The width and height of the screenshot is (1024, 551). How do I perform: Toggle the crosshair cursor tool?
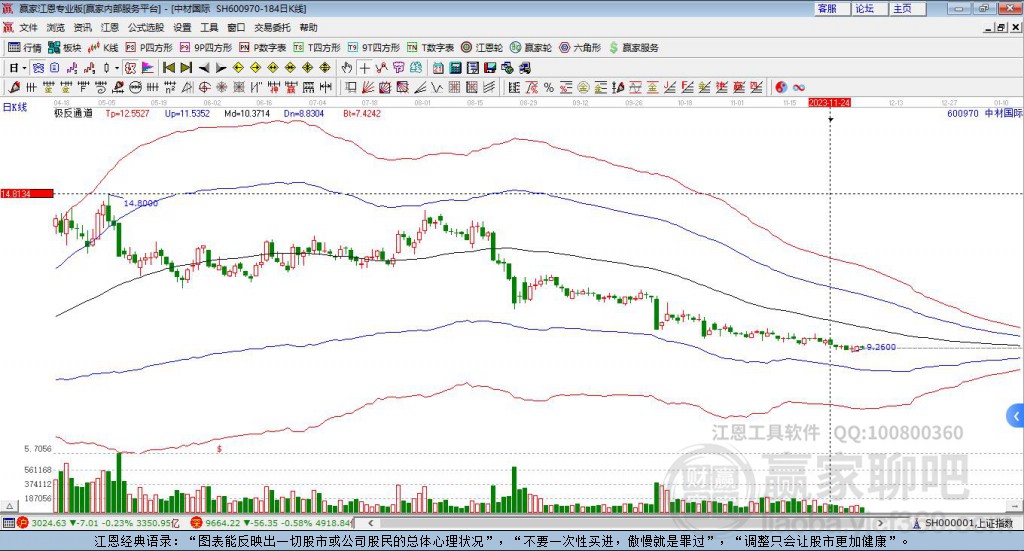pyautogui.click(x=364, y=68)
